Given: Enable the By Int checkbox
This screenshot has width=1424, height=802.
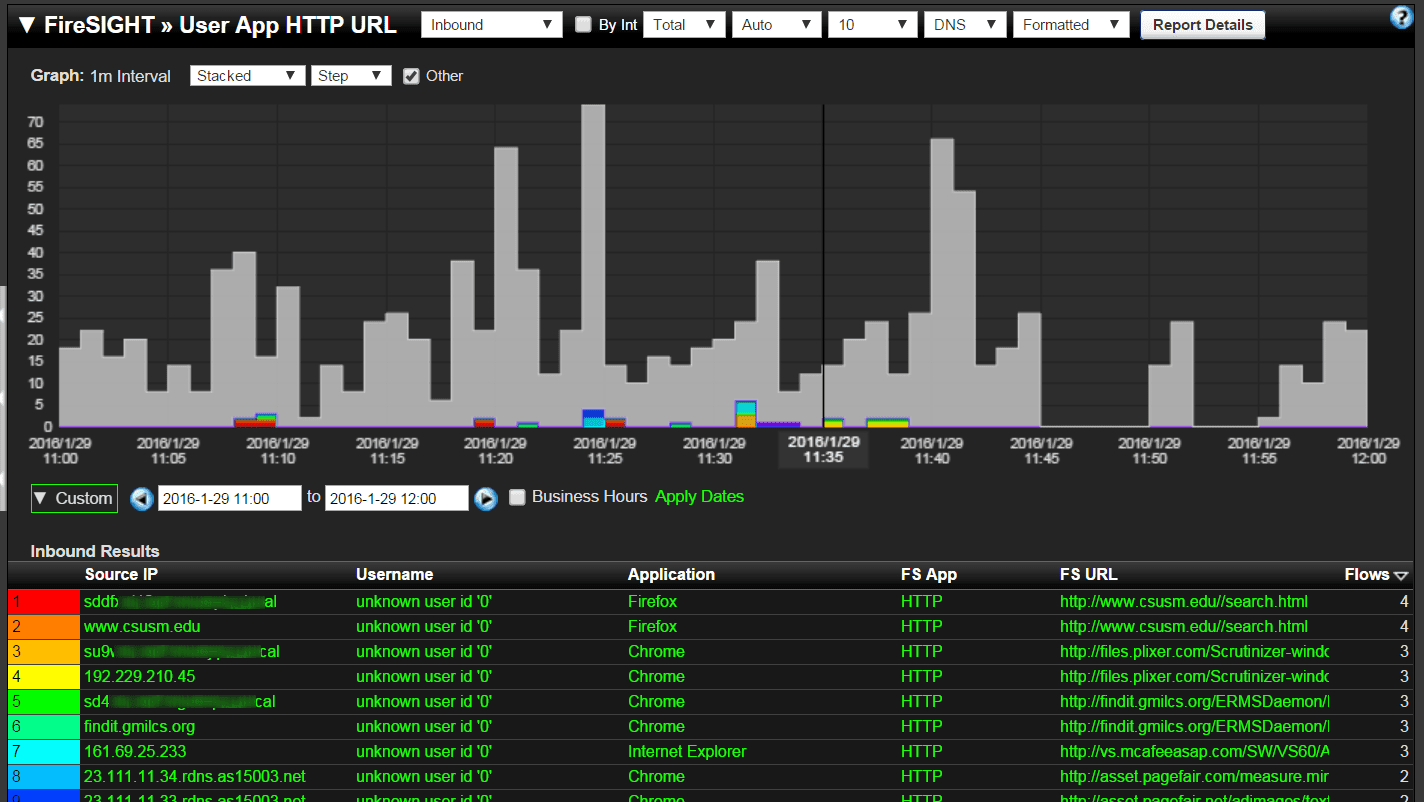Looking at the screenshot, I should pos(583,25).
